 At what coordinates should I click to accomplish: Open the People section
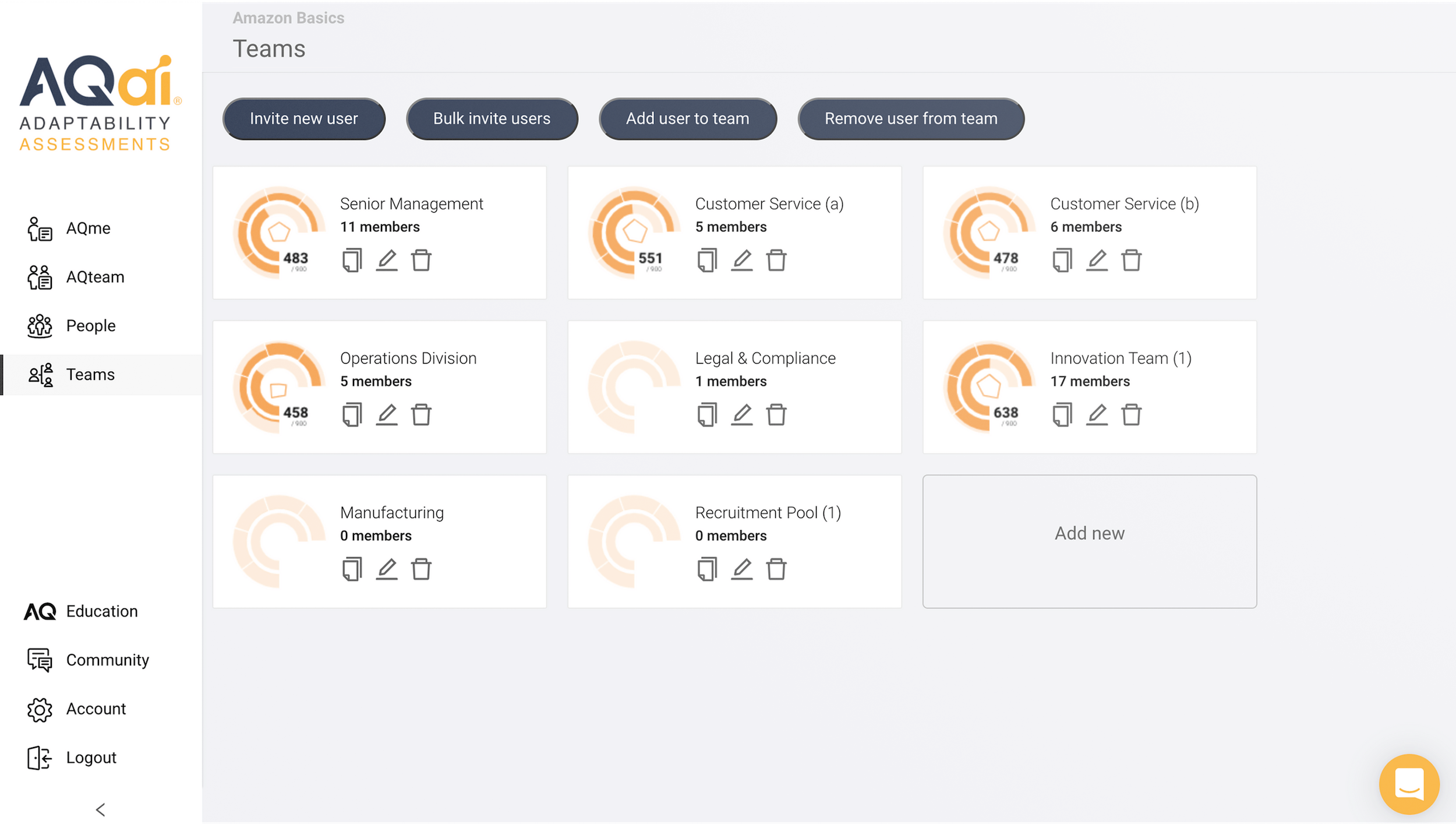click(x=90, y=325)
